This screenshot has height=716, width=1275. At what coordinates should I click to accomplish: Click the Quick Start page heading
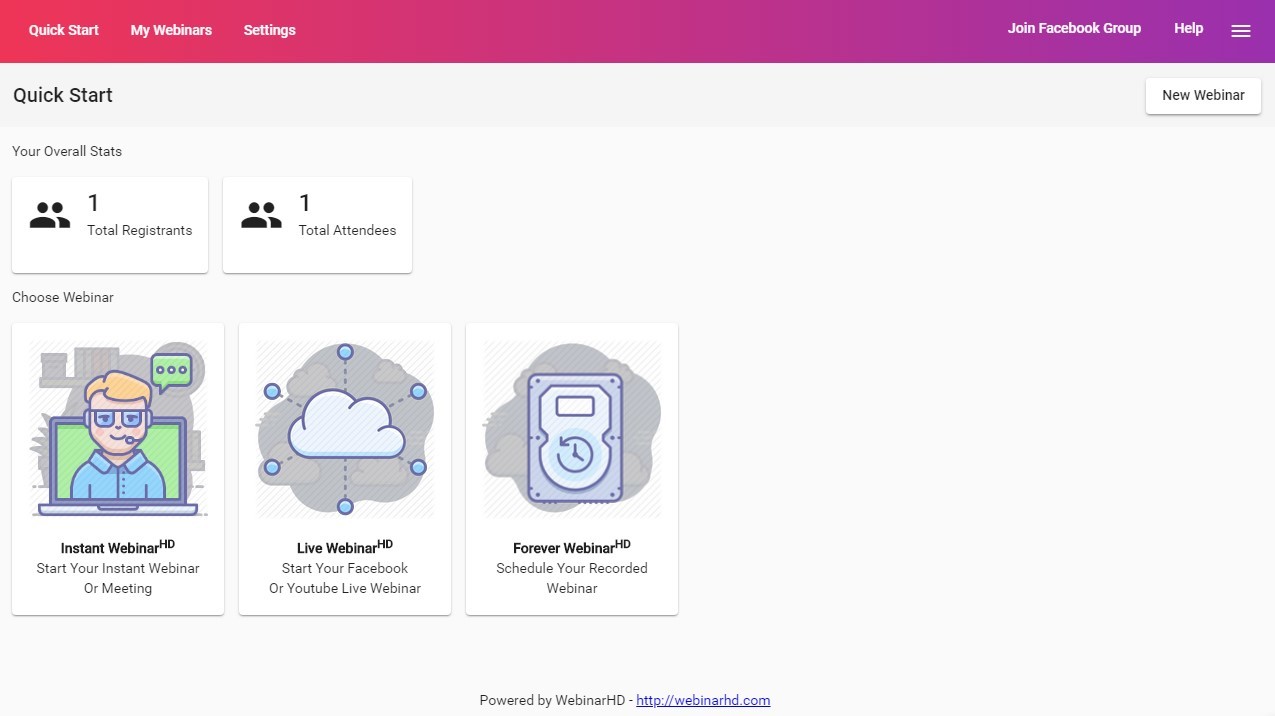[x=63, y=95]
